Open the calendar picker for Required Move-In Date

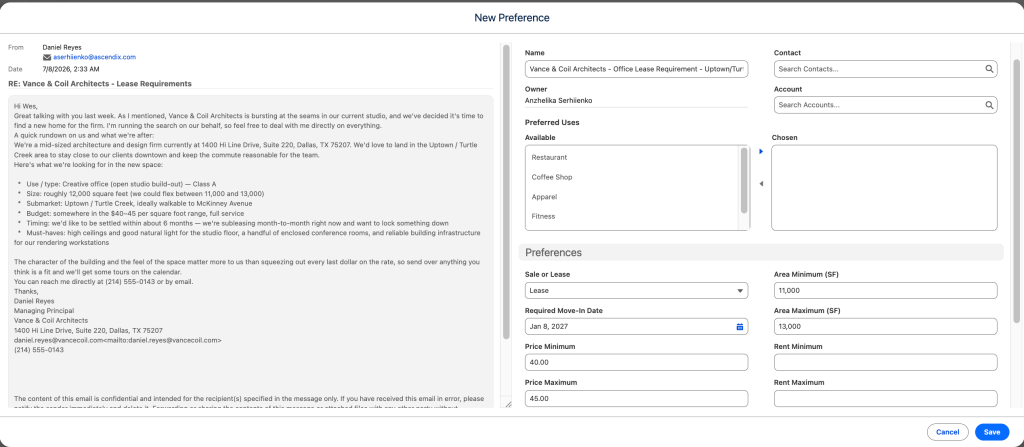740,327
